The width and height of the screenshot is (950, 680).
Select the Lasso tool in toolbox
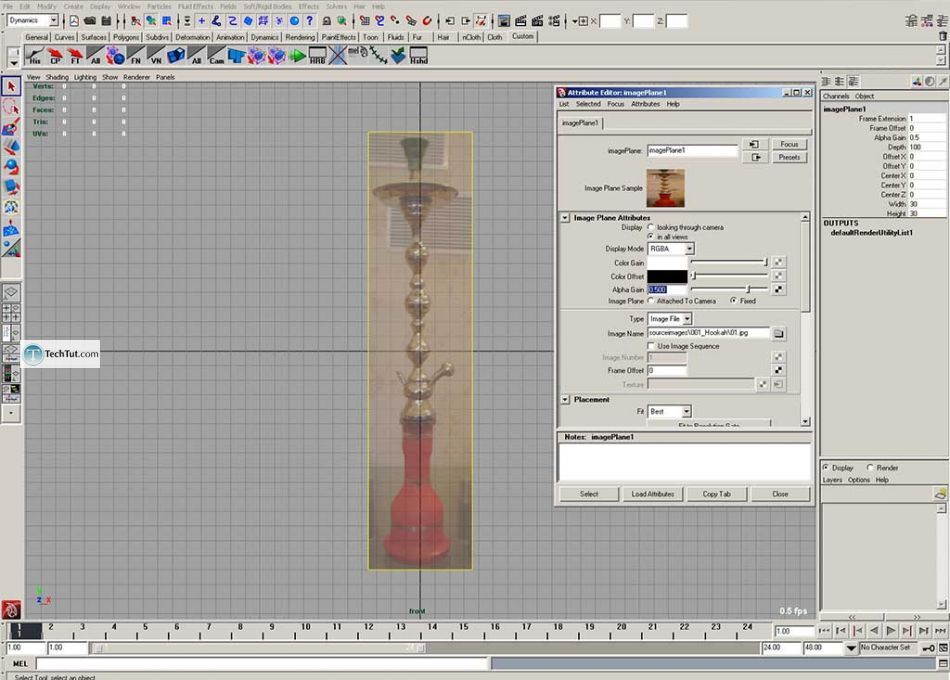pyautogui.click(x=11, y=107)
